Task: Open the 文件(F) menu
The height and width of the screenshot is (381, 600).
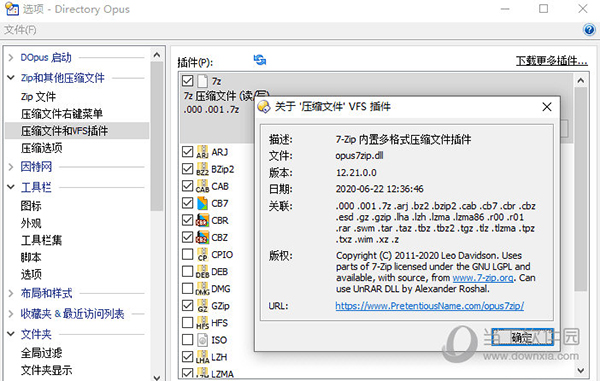Action: coord(20,30)
